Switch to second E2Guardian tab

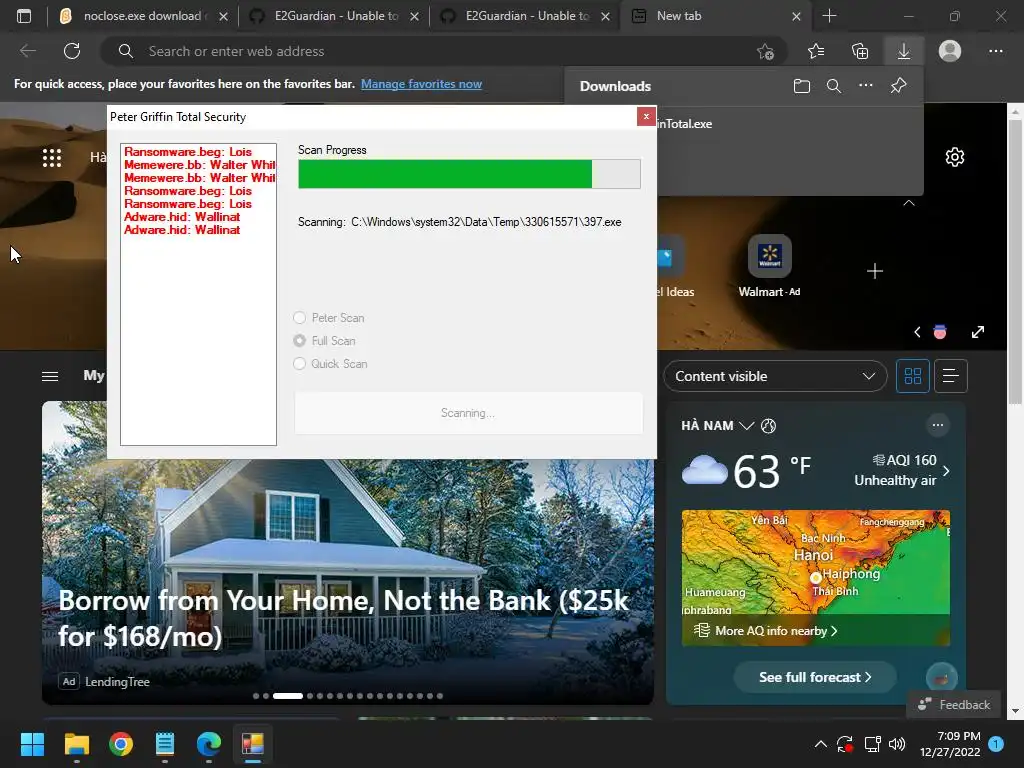coord(526,16)
